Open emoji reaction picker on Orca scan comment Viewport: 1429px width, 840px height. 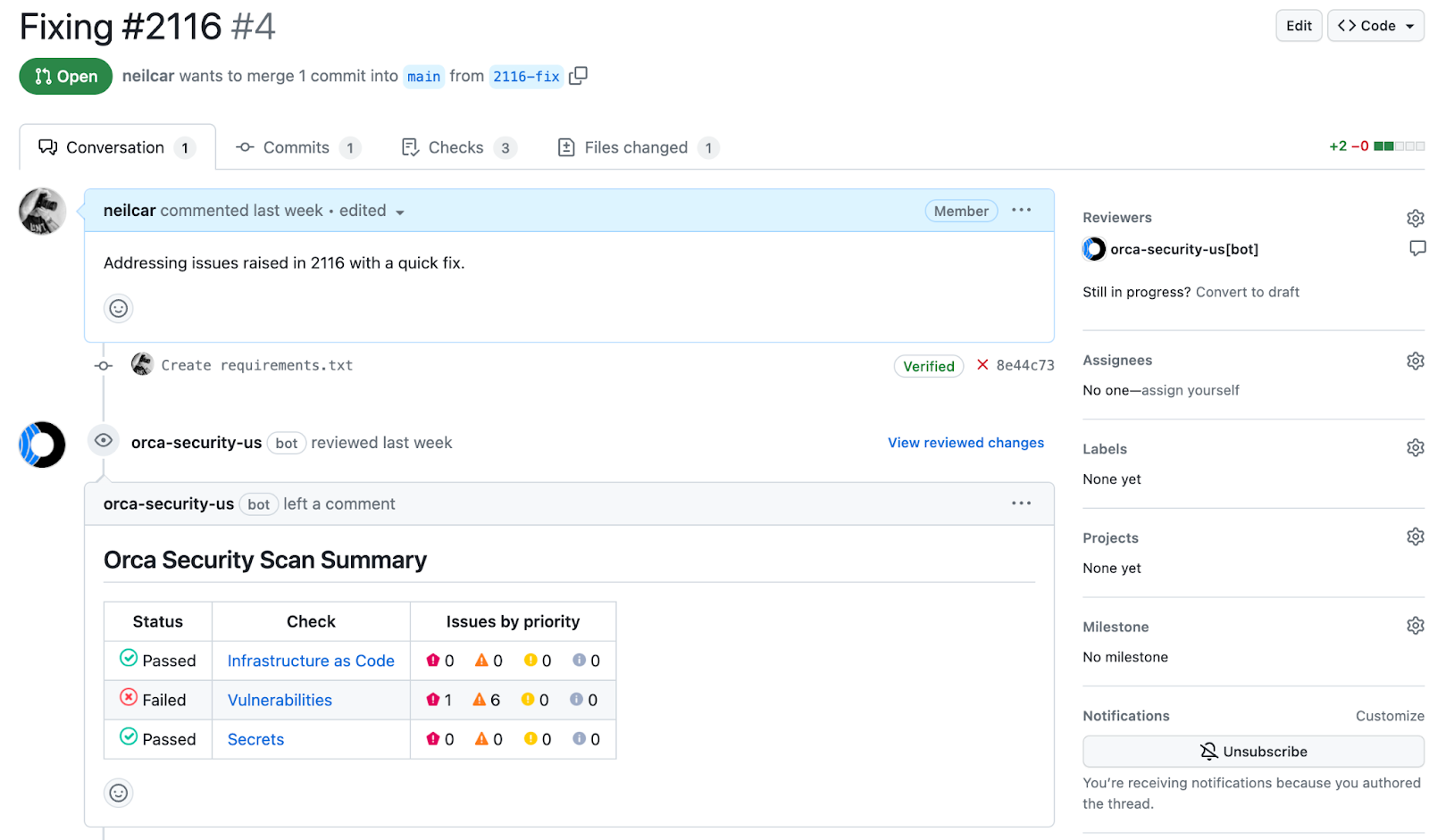coord(118,792)
